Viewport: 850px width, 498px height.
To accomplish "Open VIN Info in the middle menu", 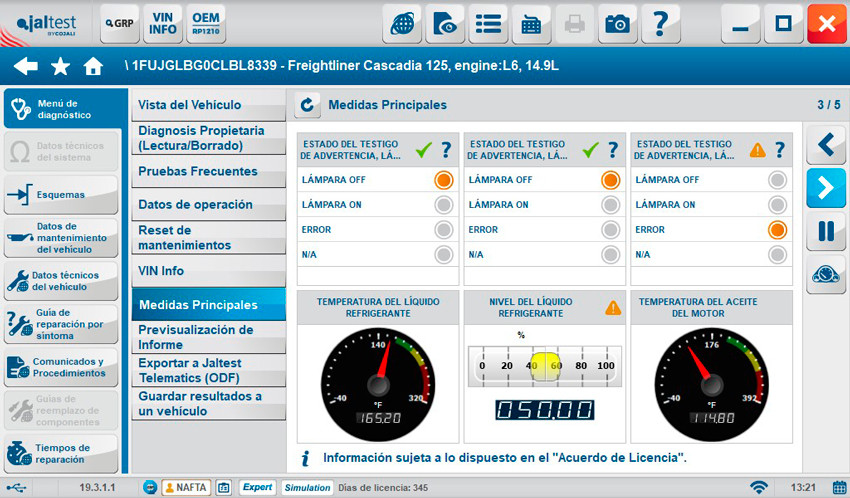I will (209, 271).
